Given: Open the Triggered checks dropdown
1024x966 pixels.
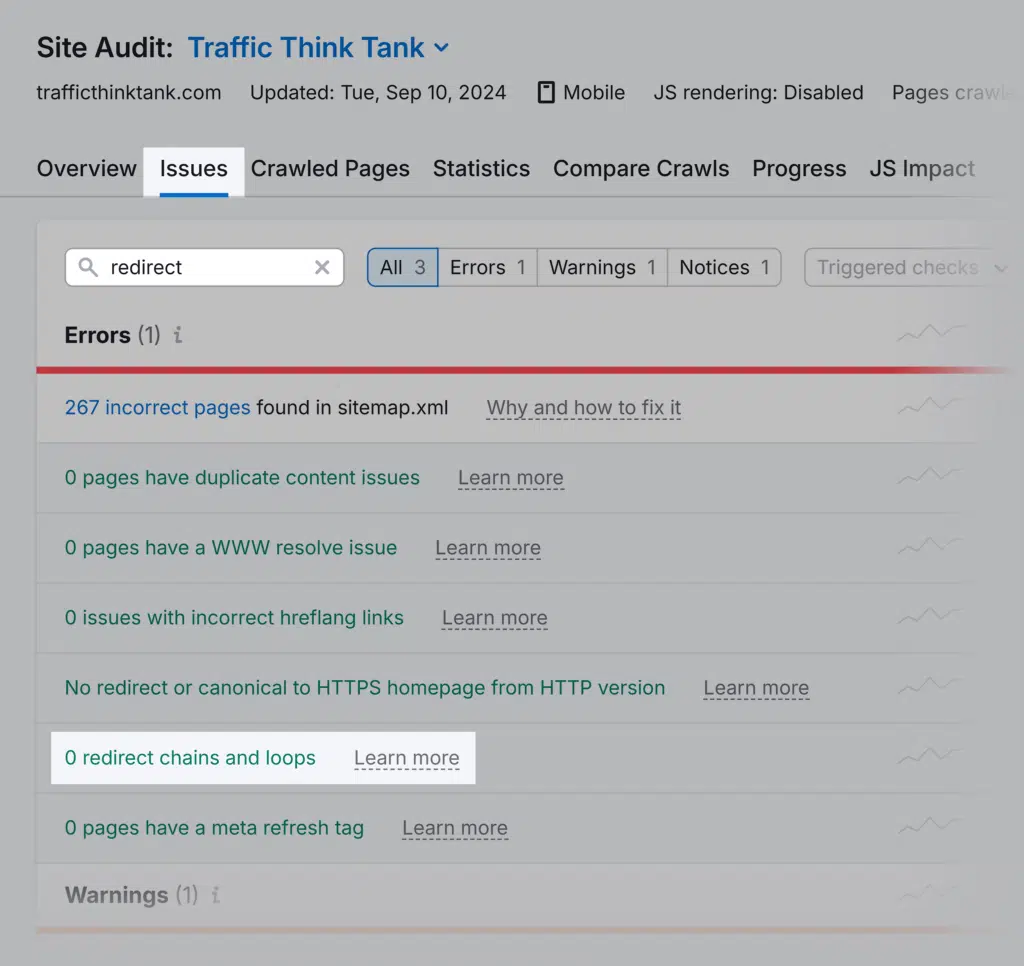Looking at the screenshot, I should pos(906,267).
